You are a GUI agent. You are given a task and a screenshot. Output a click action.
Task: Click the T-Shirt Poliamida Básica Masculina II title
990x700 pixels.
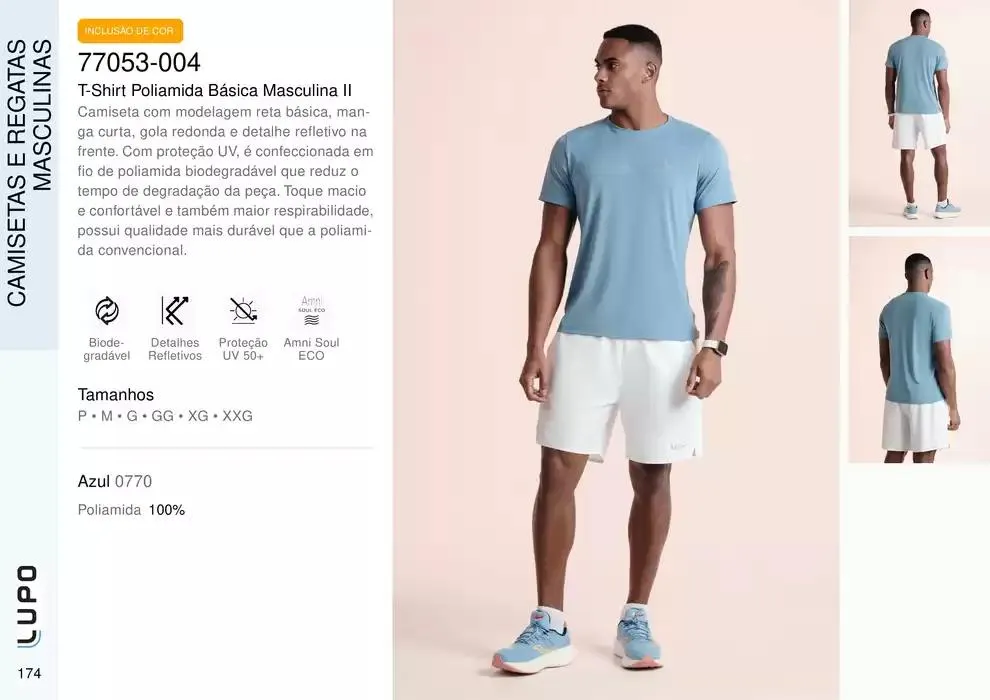click(x=215, y=90)
